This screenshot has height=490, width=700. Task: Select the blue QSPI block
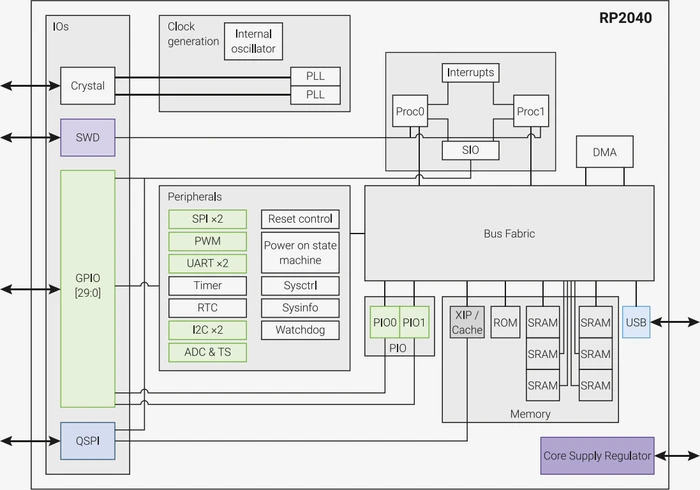pyautogui.click(x=88, y=441)
